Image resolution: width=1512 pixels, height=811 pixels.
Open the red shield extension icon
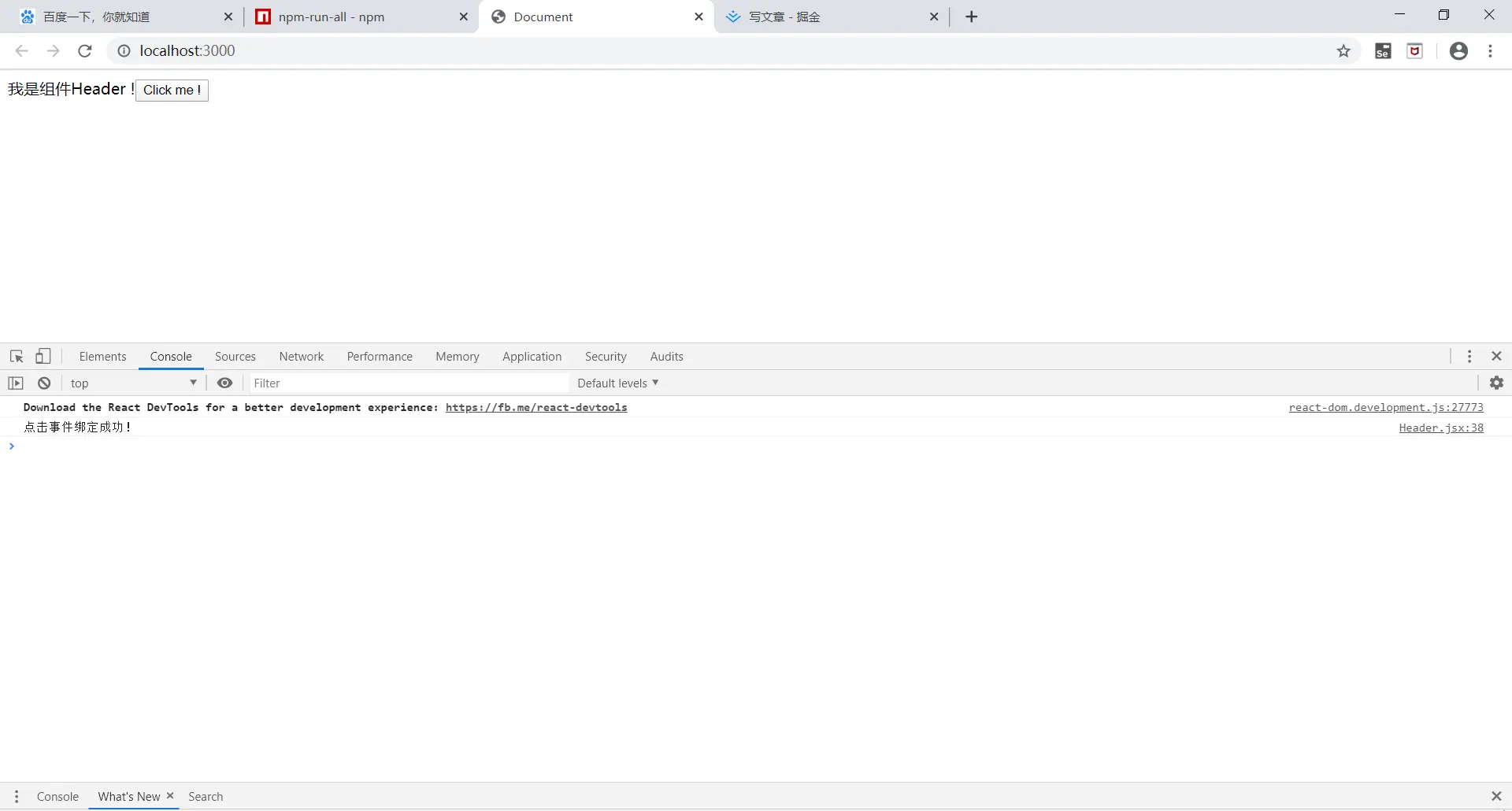pos(1415,51)
